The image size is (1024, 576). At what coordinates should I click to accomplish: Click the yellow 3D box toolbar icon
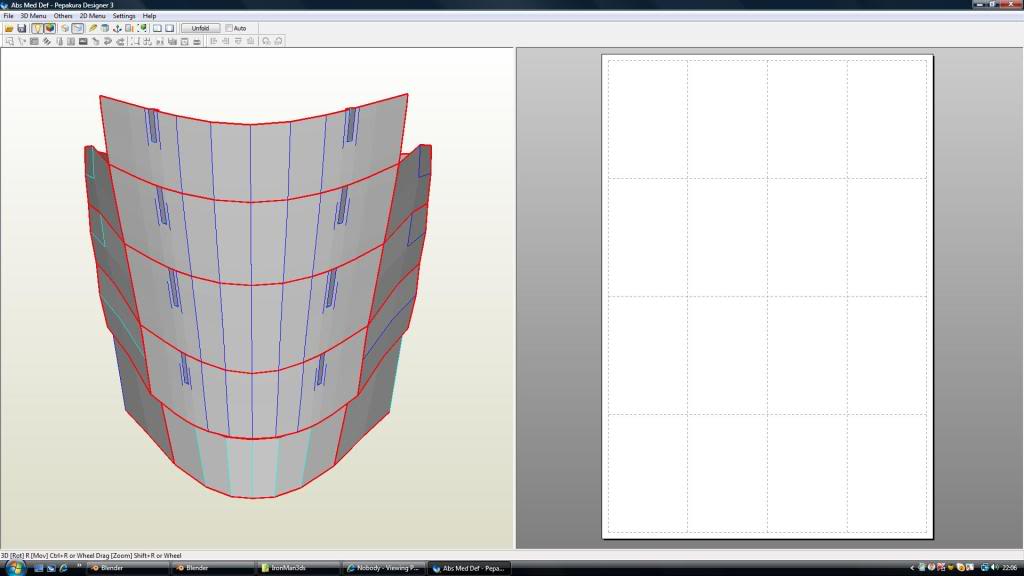click(65, 28)
